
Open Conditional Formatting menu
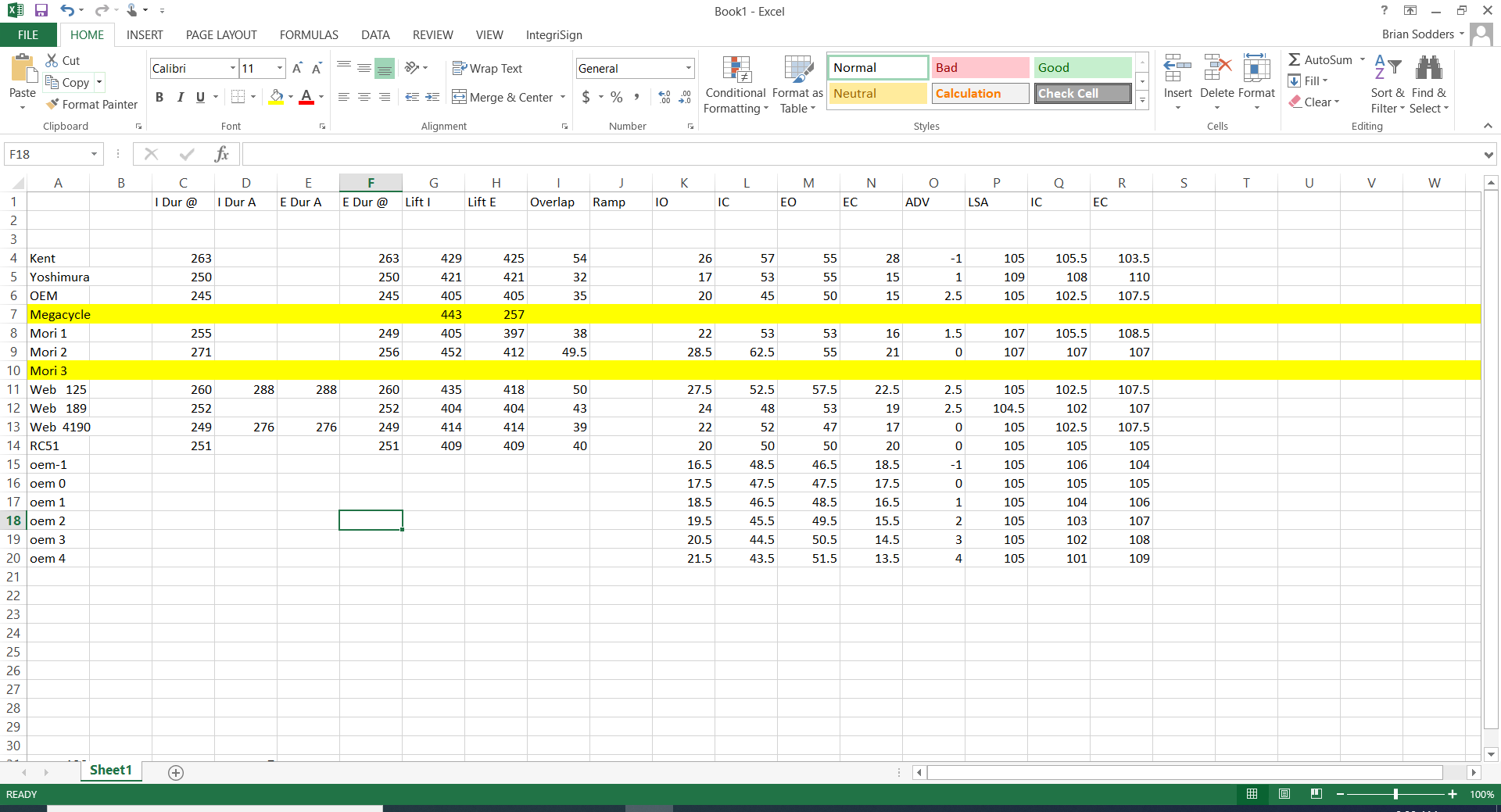(736, 84)
